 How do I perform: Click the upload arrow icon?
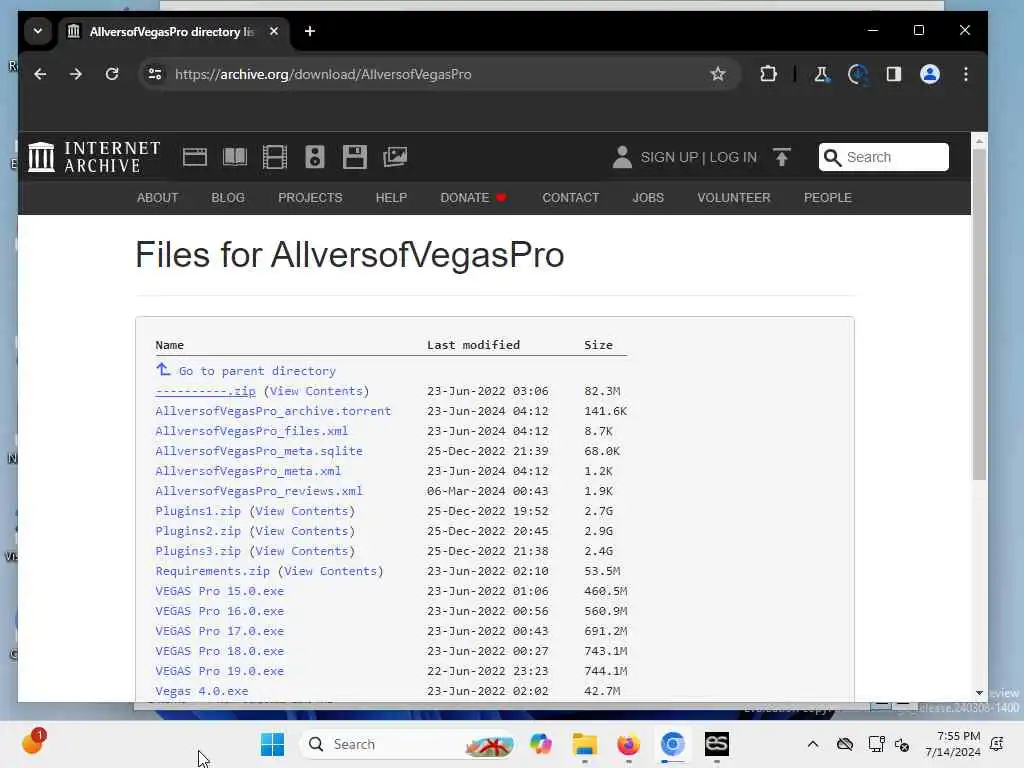tap(782, 157)
